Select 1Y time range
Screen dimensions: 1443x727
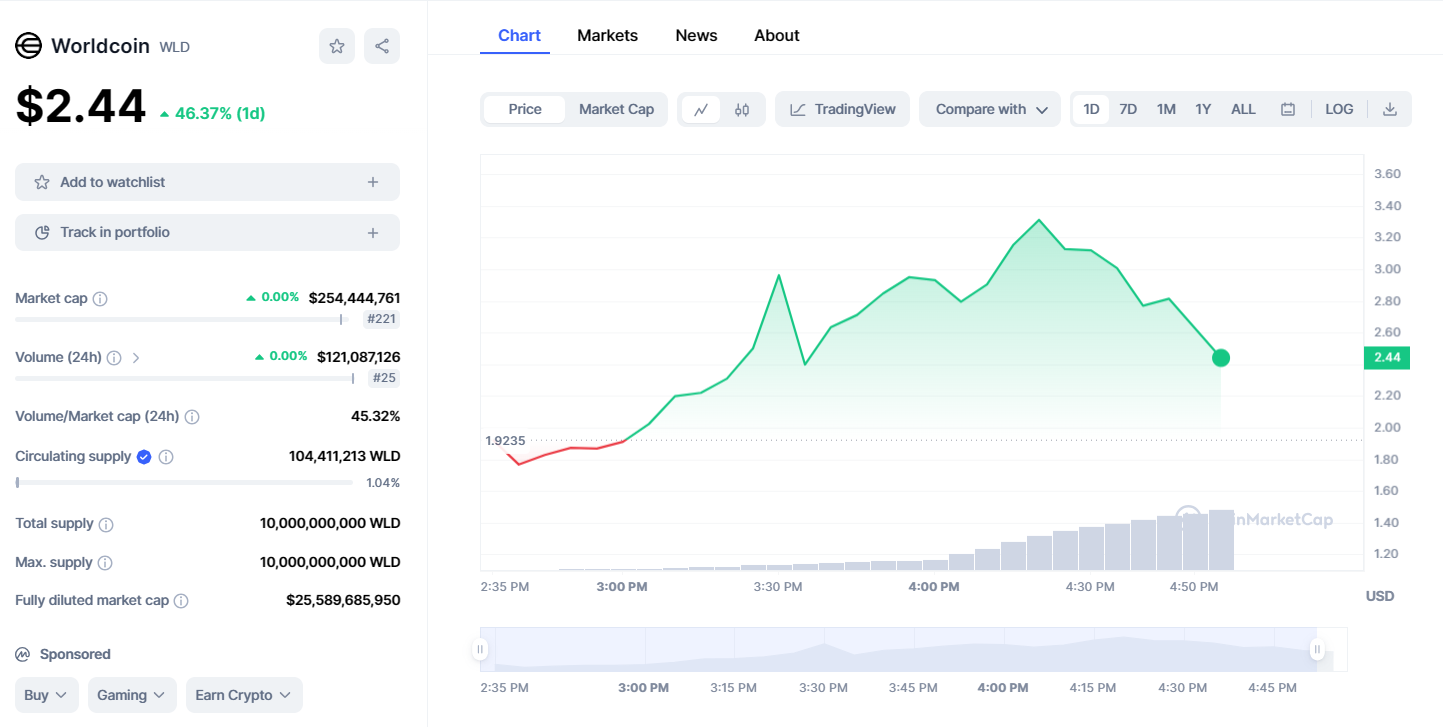(1203, 109)
